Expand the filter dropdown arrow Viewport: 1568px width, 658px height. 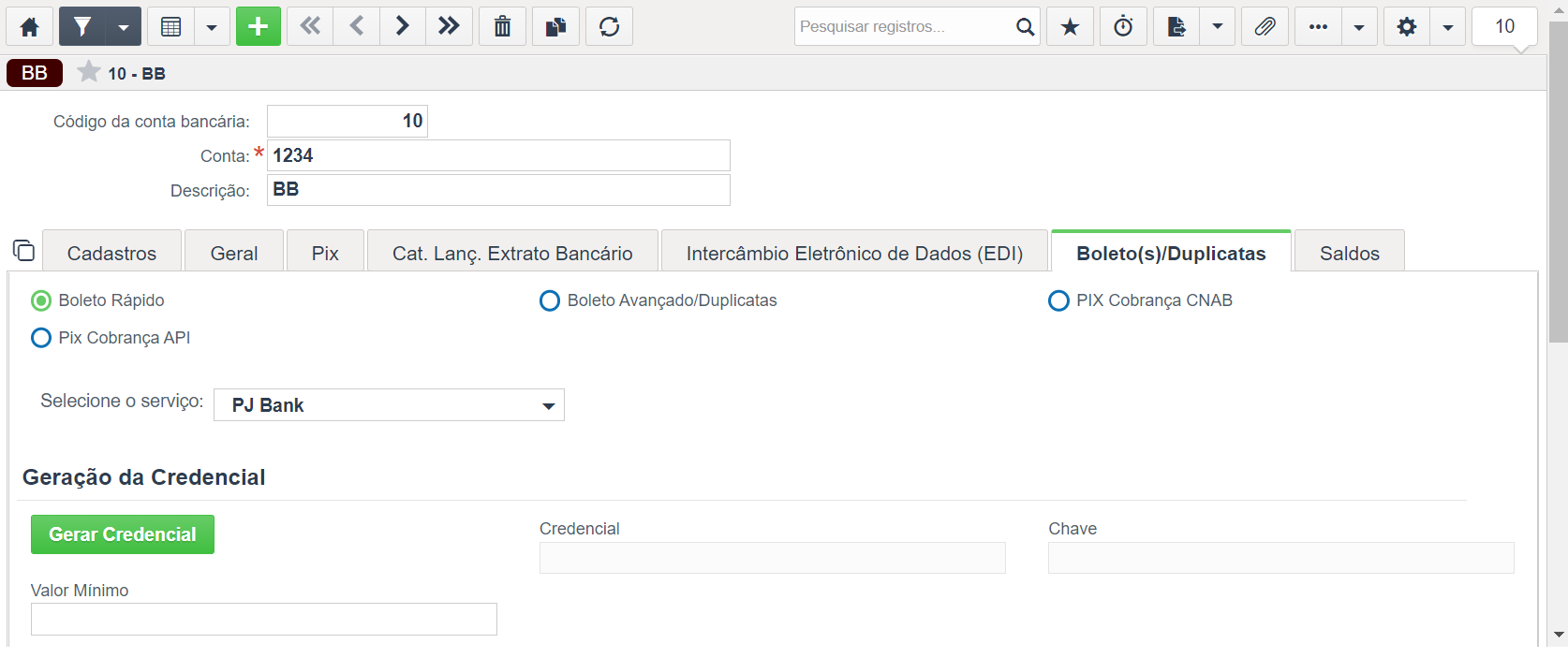click(x=124, y=26)
